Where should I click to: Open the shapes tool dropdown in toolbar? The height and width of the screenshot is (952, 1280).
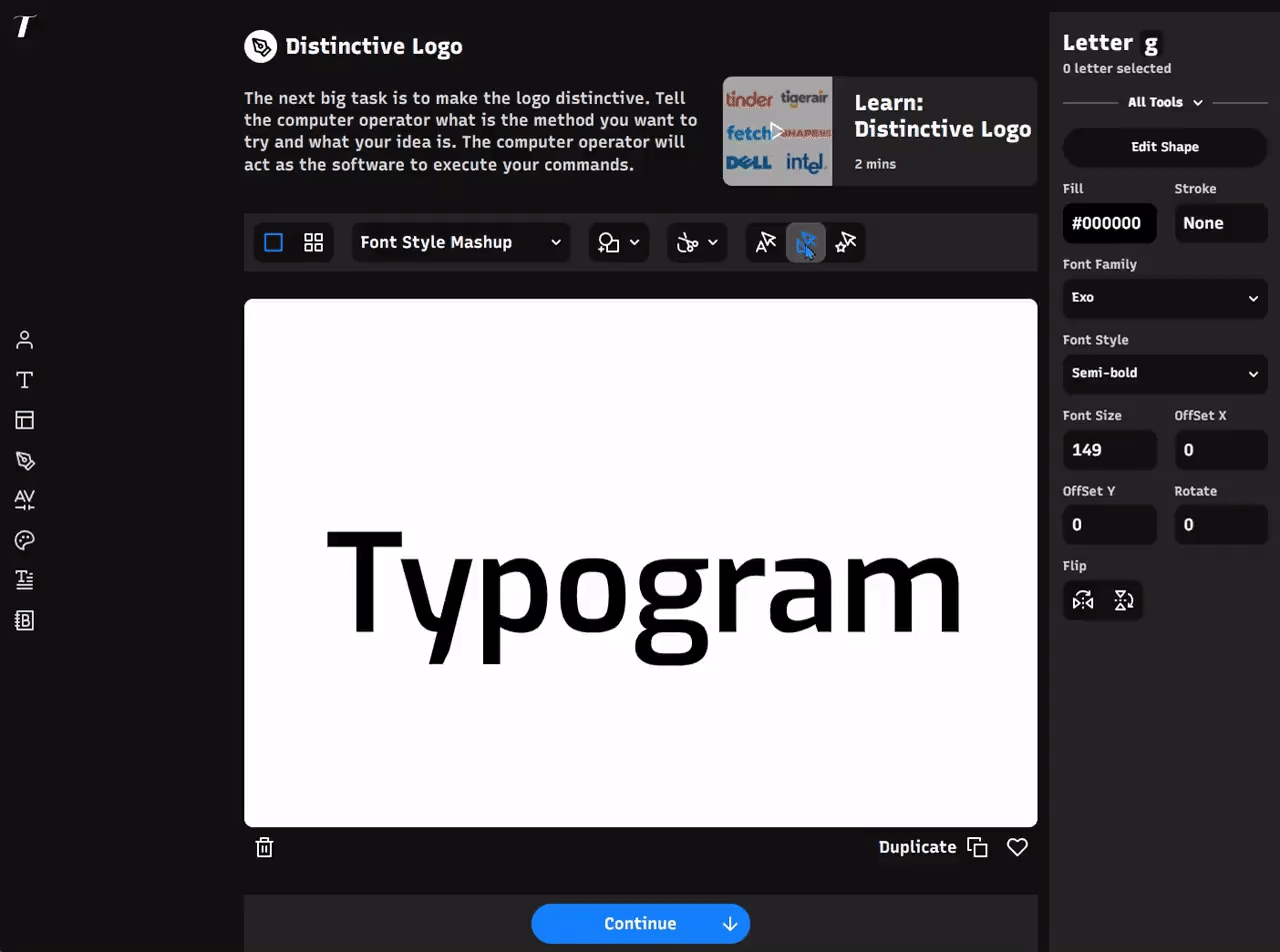click(619, 242)
